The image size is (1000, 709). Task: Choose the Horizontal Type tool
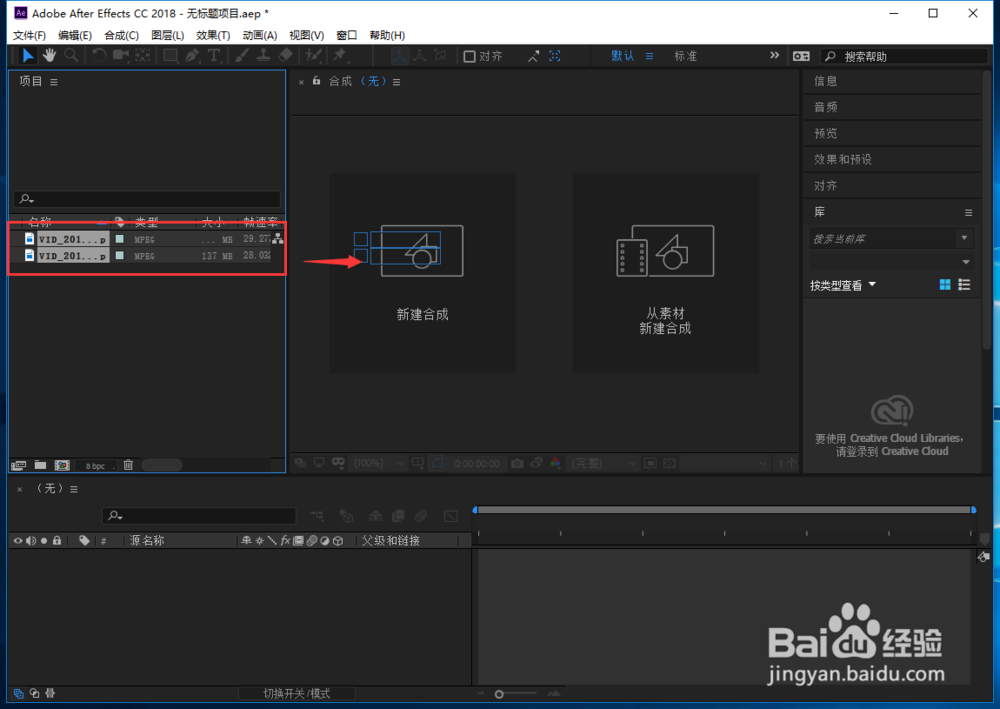213,55
